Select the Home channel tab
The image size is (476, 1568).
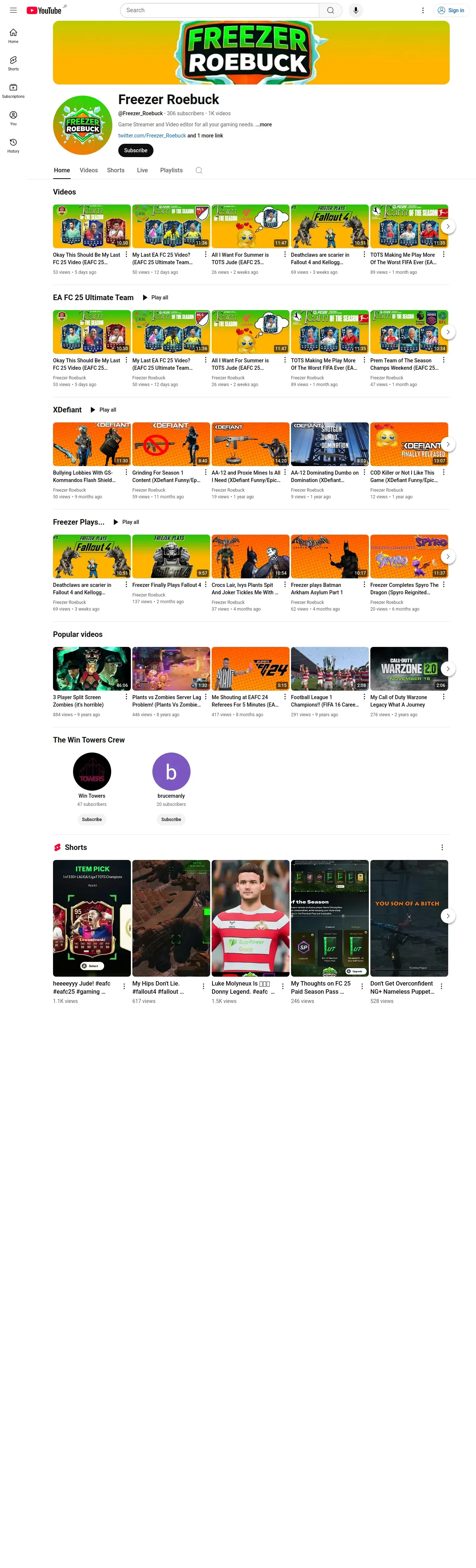tap(62, 170)
